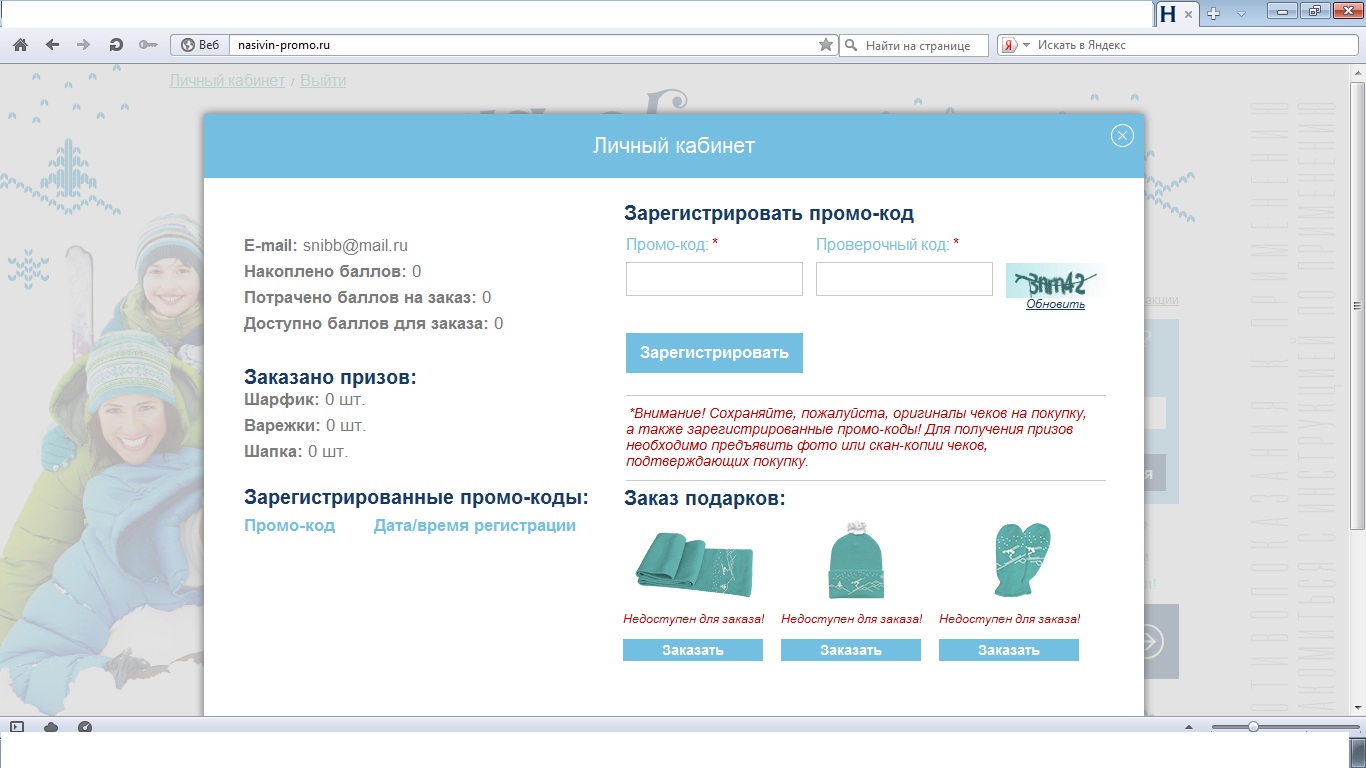Screen dimensions: 1366x768
Task: Open the closed tabs dropdown arrow
Action: pyautogui.click(x=1241, y=14)
